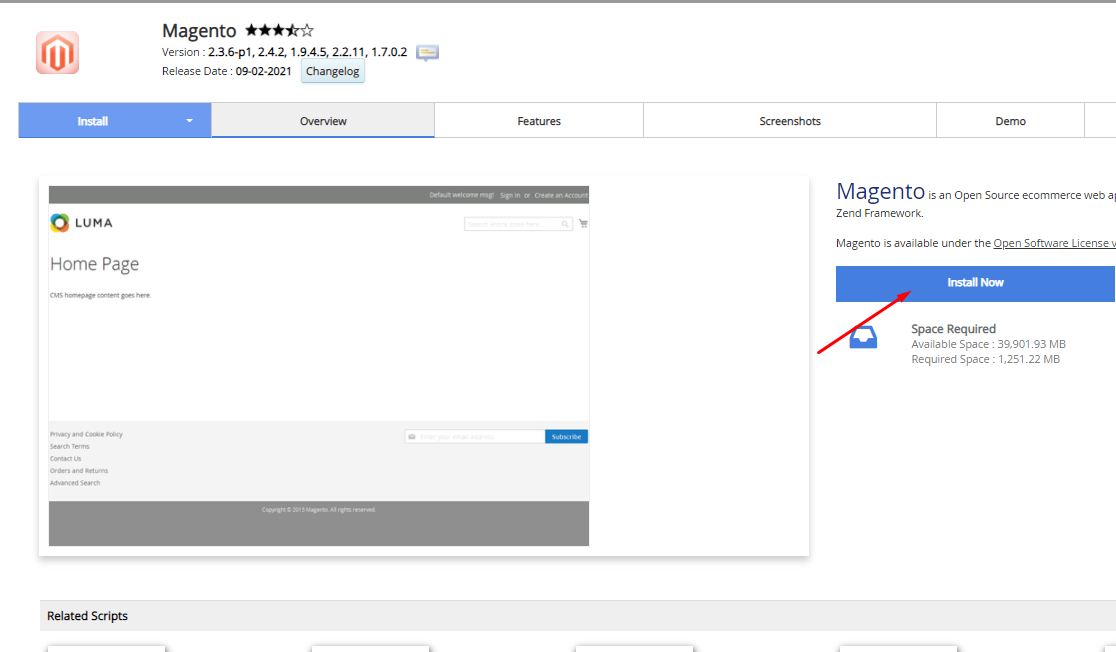The height and width of the screenshot is (652, 1116).
Task: Click the Available Space value text
Action: pos(1031,344)
